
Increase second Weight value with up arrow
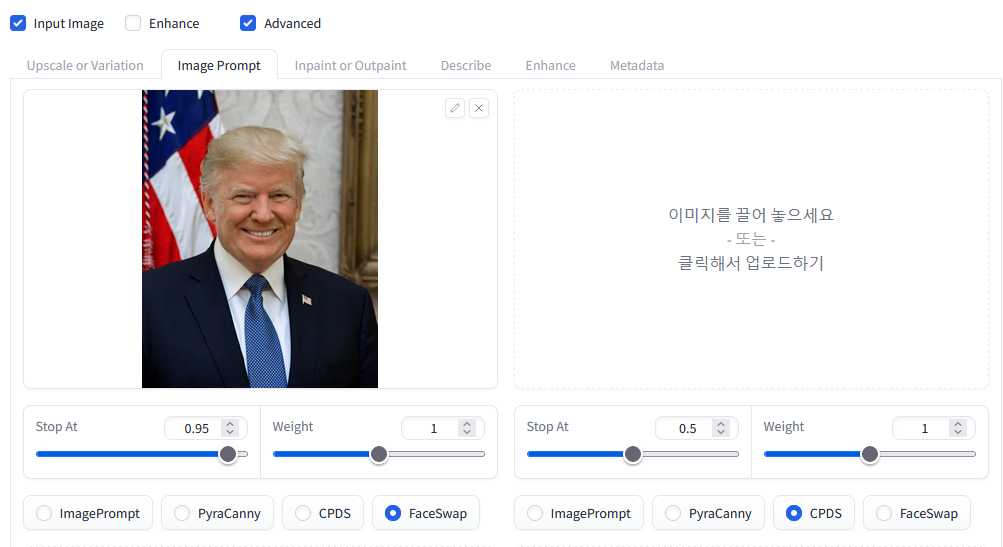pyautogui.click(x=958, y=424)
